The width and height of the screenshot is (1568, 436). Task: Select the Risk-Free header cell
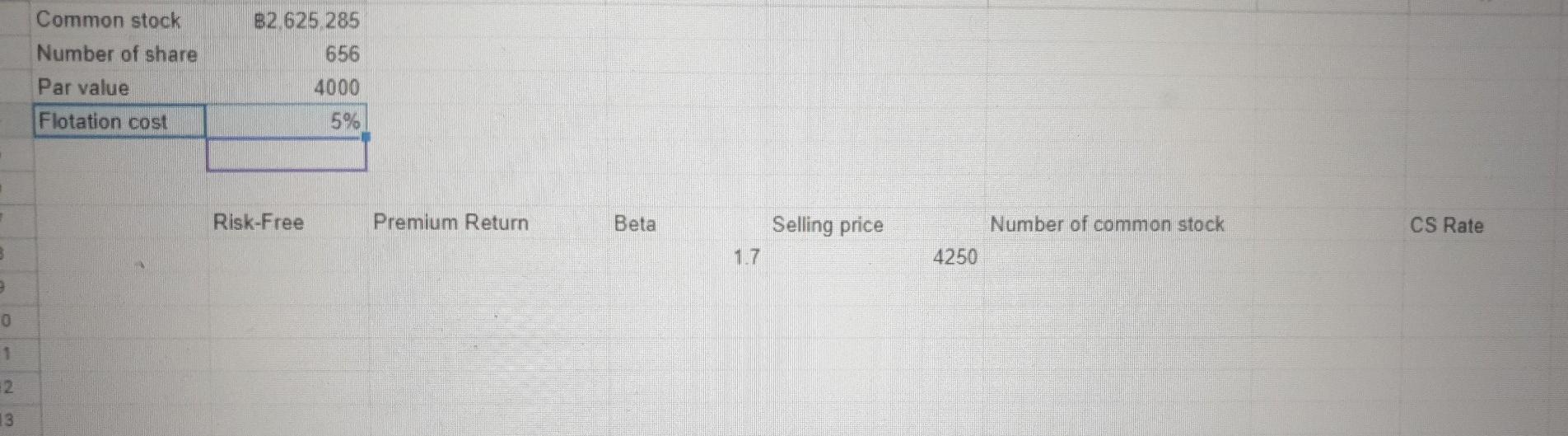(x=258, y=223)
